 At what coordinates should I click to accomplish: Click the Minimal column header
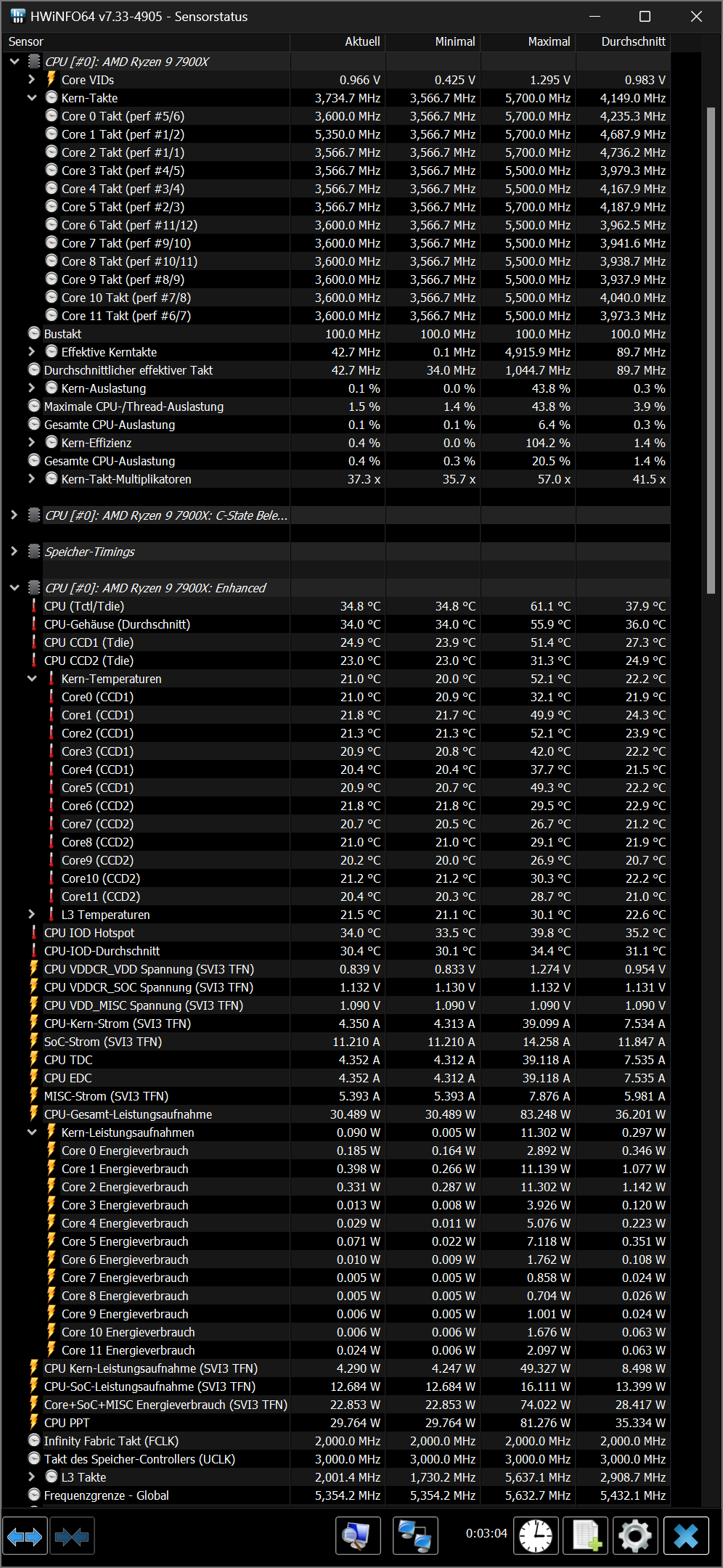pyautogui.click(x=433, y=42)
